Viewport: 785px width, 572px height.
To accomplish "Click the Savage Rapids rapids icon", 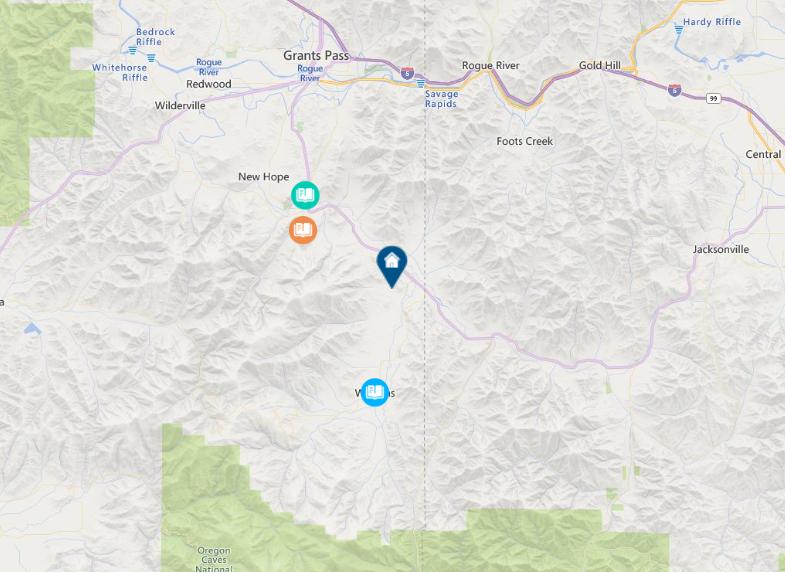I will (421, 84).
